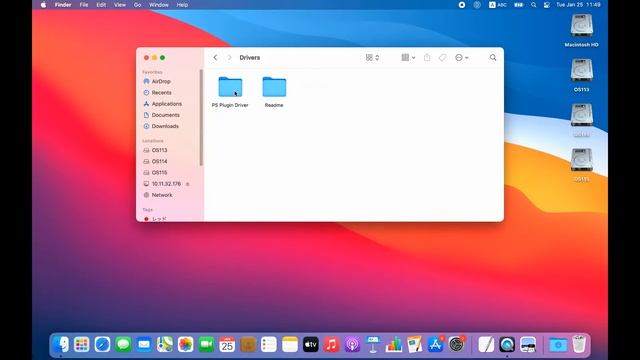This screenshot has height=360, width=640.
Task: Open the Action ellipsis menu
Action: click(x=462, y=58)
